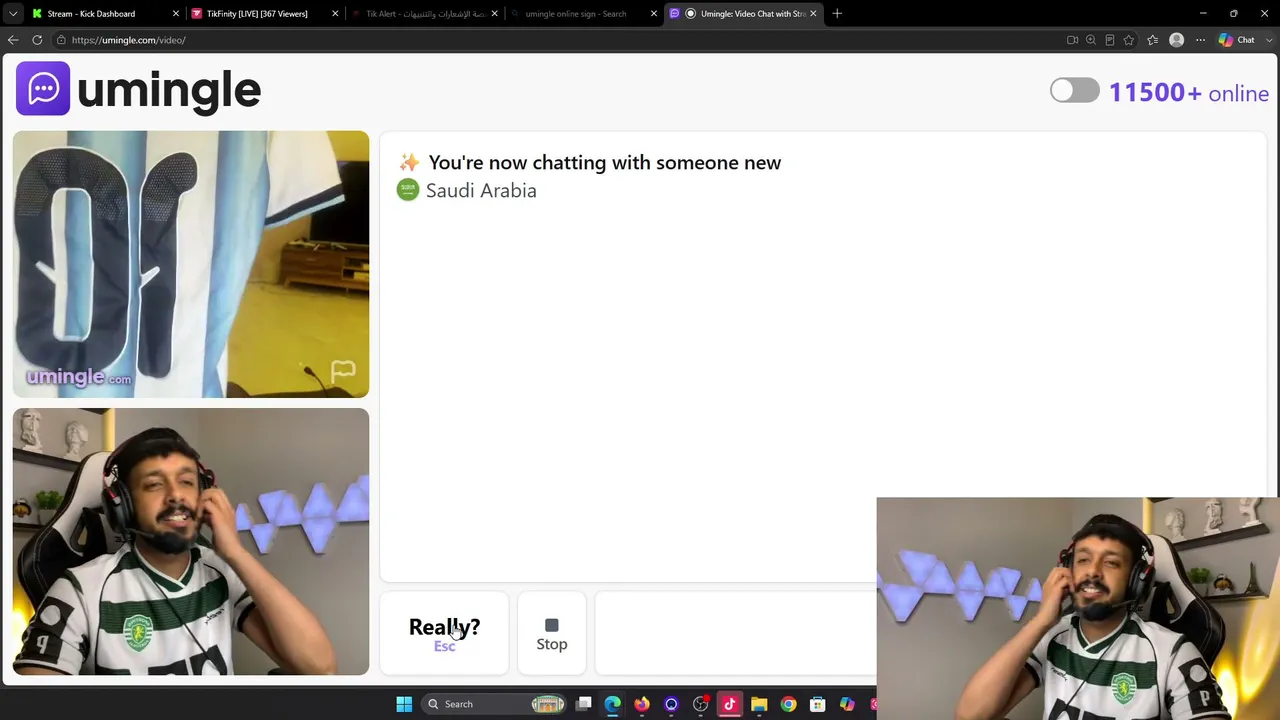Open Microsoft Edge from the taskbar
This screenshot has height=720, width=1280.
coord(613,704)
